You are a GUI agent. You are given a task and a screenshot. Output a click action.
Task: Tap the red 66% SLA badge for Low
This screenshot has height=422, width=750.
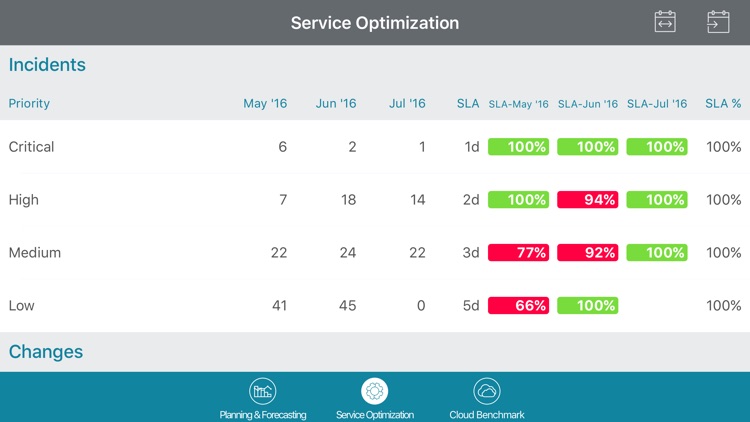tap(518, 306)
